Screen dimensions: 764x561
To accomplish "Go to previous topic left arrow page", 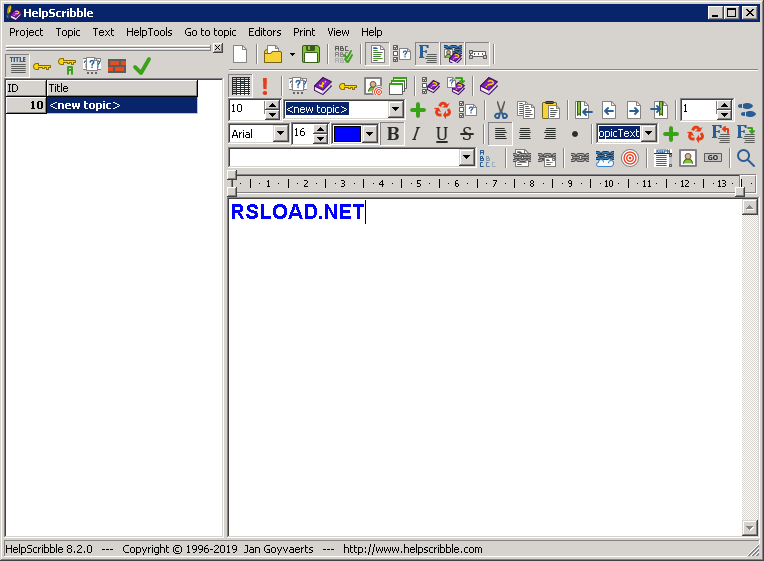I will 609,110.
